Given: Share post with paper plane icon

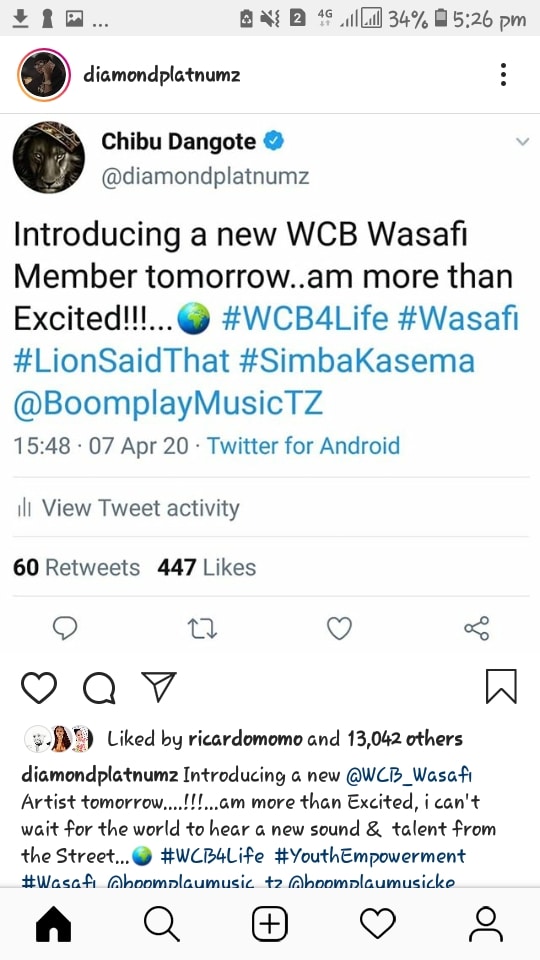Looking at the screenshot, I should 159,686.
